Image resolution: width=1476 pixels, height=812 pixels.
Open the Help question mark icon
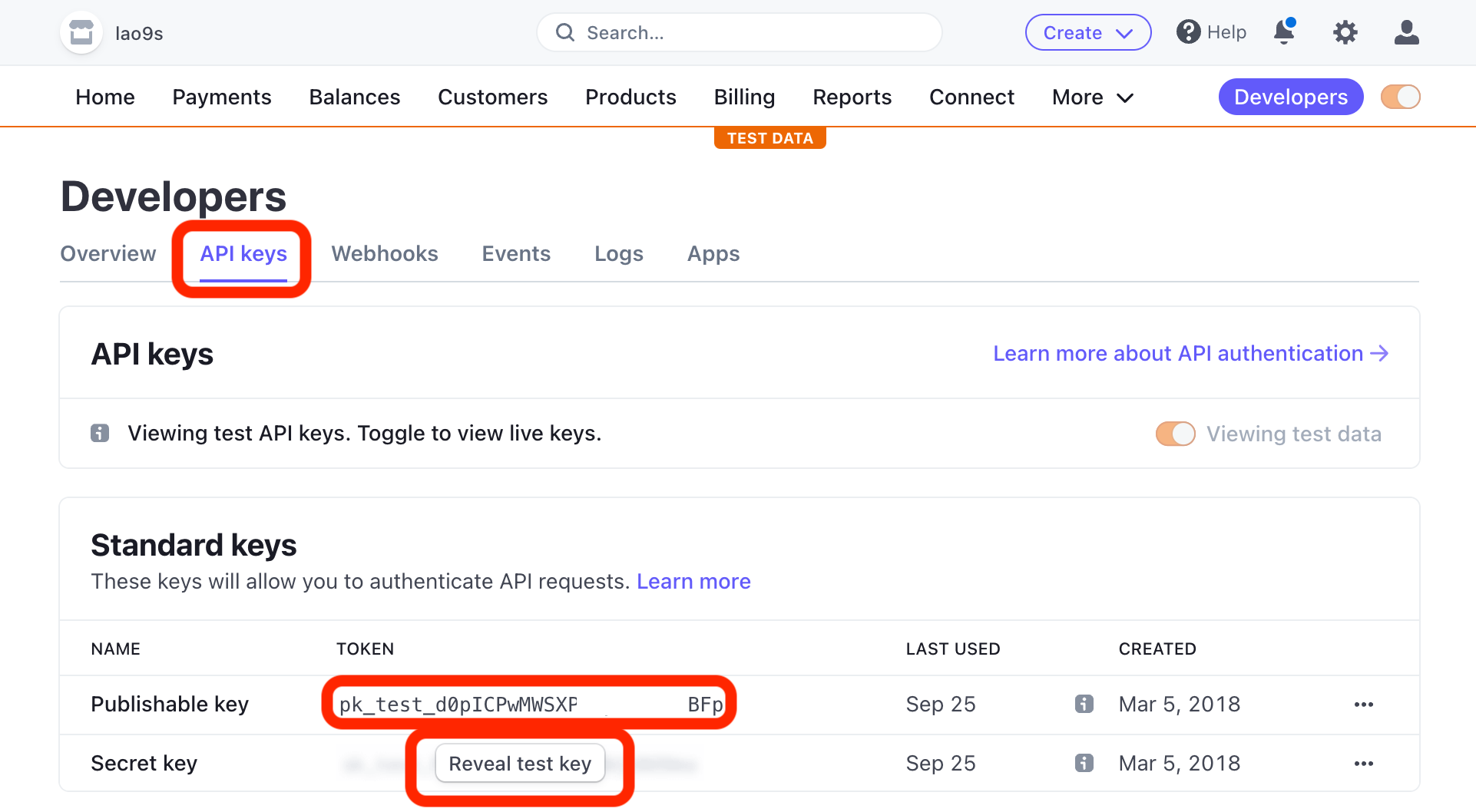[x=1188, y=32]
